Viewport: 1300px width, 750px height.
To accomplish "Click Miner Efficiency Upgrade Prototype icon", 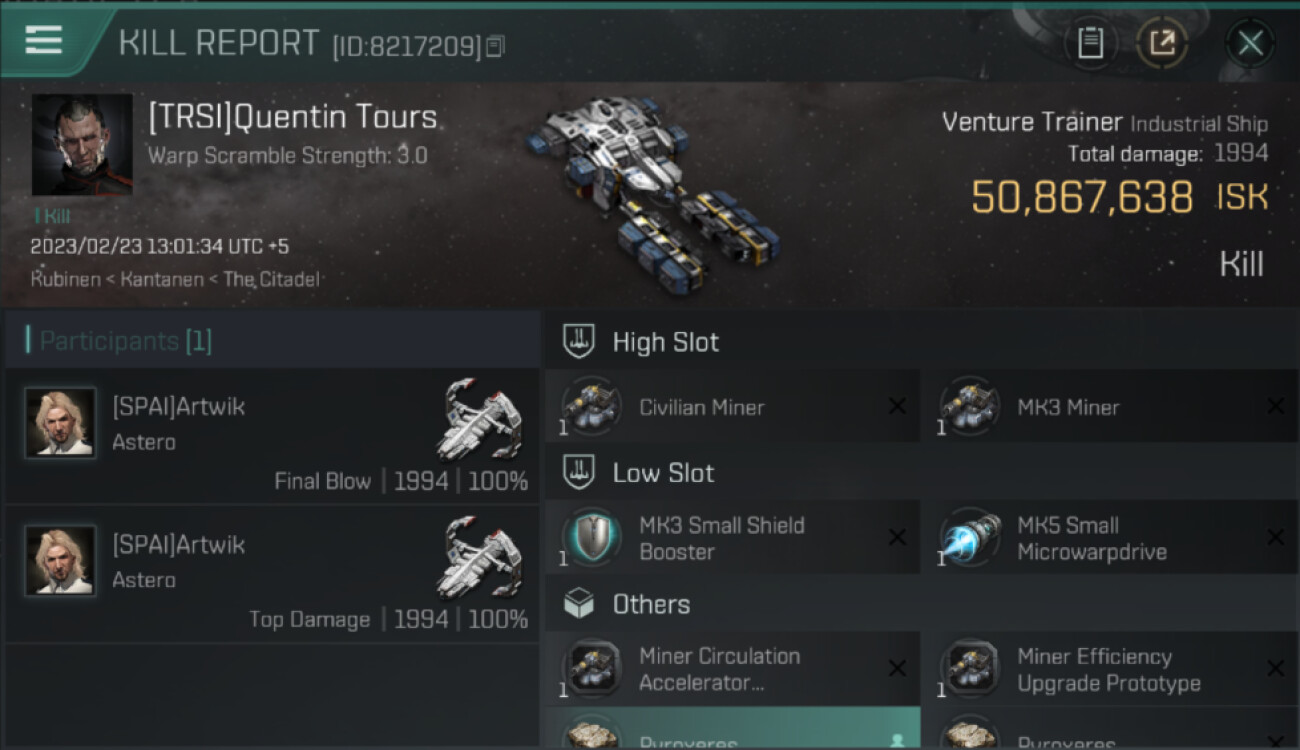I will [x=970, y=669].
